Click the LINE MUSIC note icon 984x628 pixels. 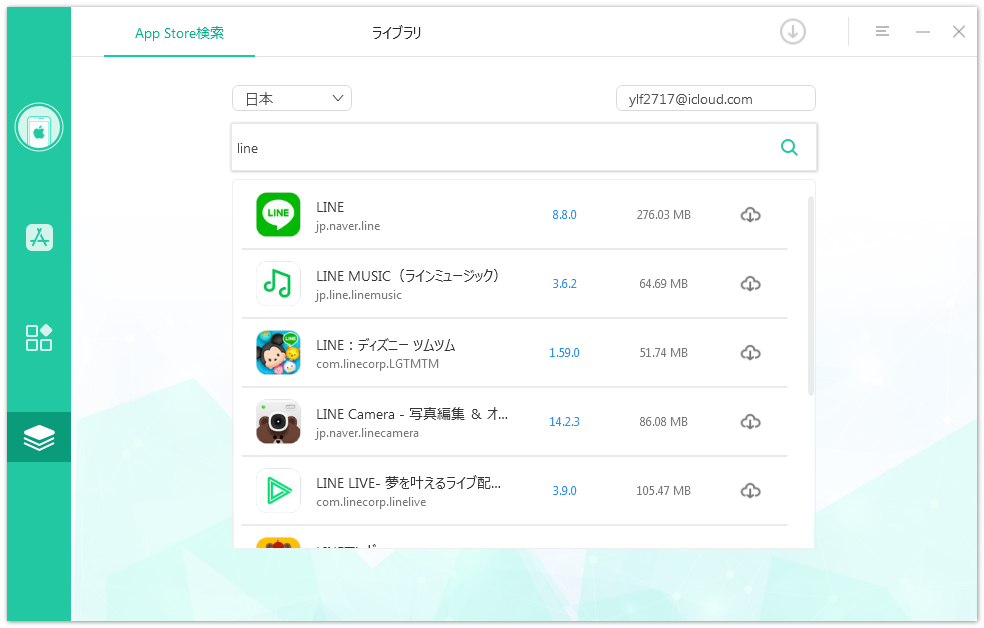click(278, 284)
